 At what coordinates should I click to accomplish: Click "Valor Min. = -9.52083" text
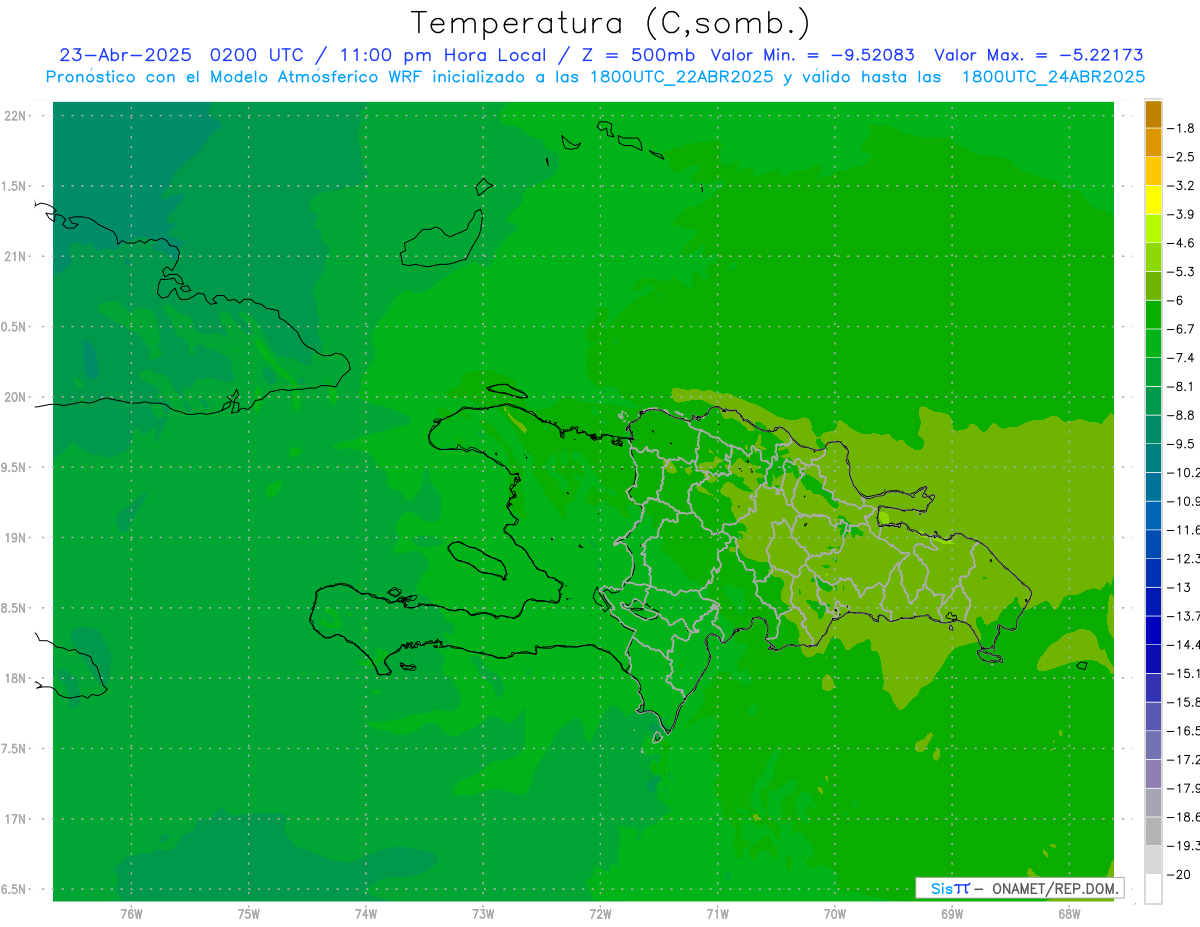click(x=812, y=55)
